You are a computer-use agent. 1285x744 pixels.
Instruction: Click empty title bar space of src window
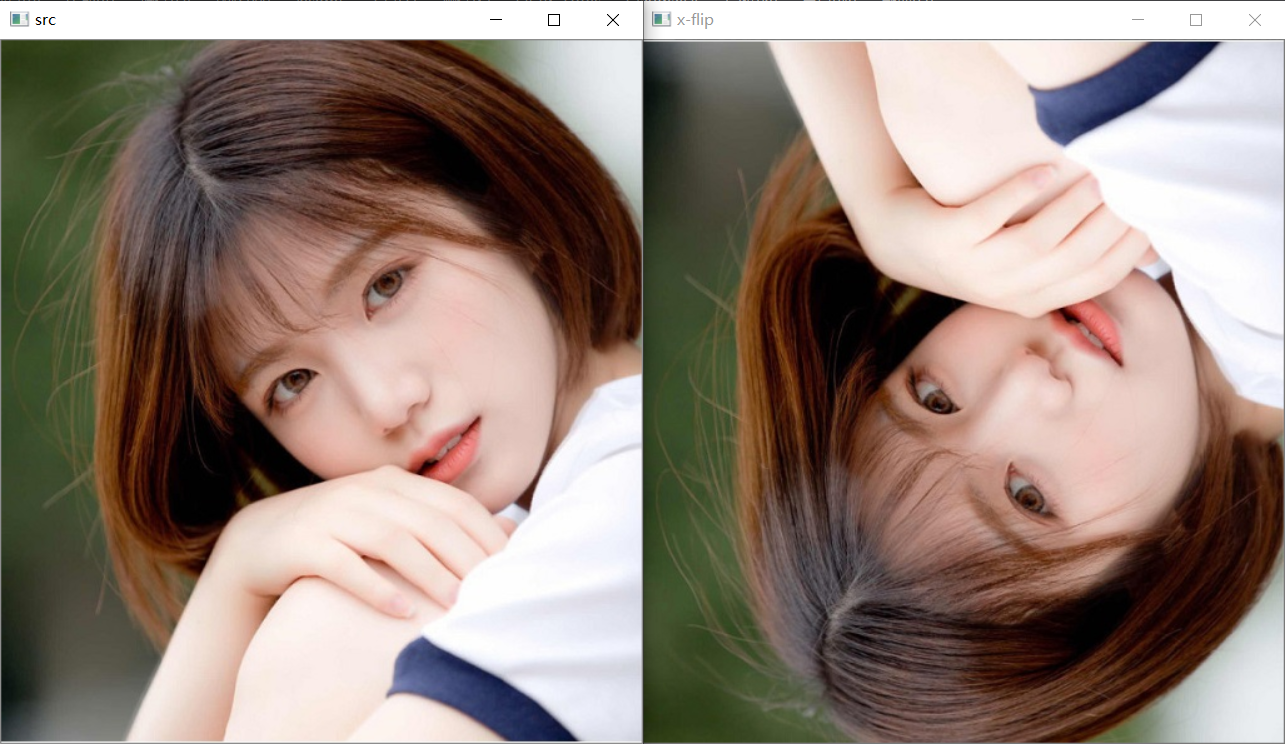click(x=260, y=20)
